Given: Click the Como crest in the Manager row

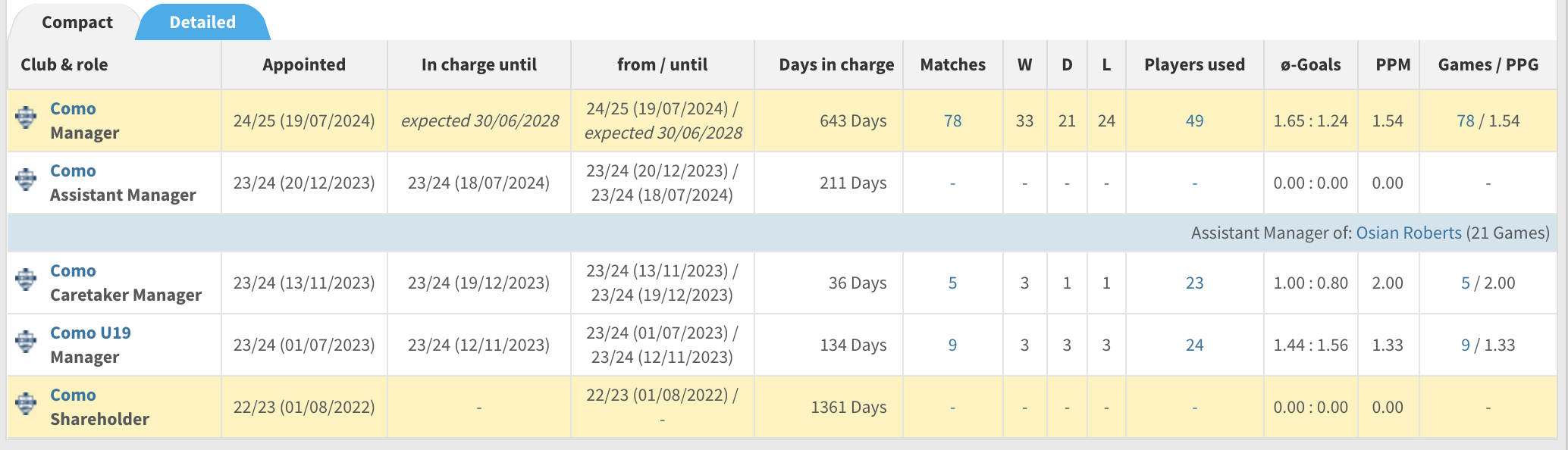Looking at the screenshot, I should [26, 117].
